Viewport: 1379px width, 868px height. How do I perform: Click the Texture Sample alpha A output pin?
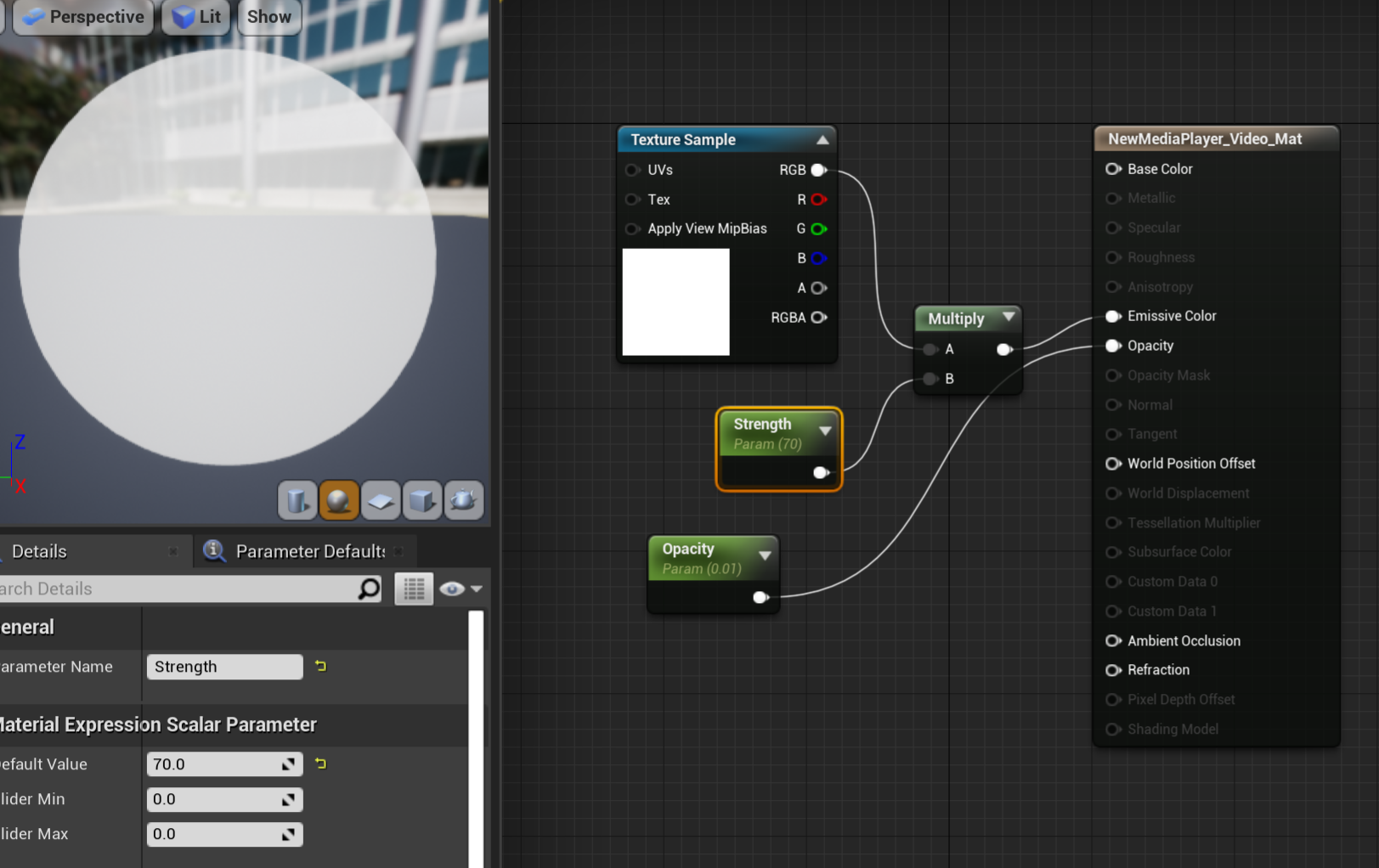818,288
